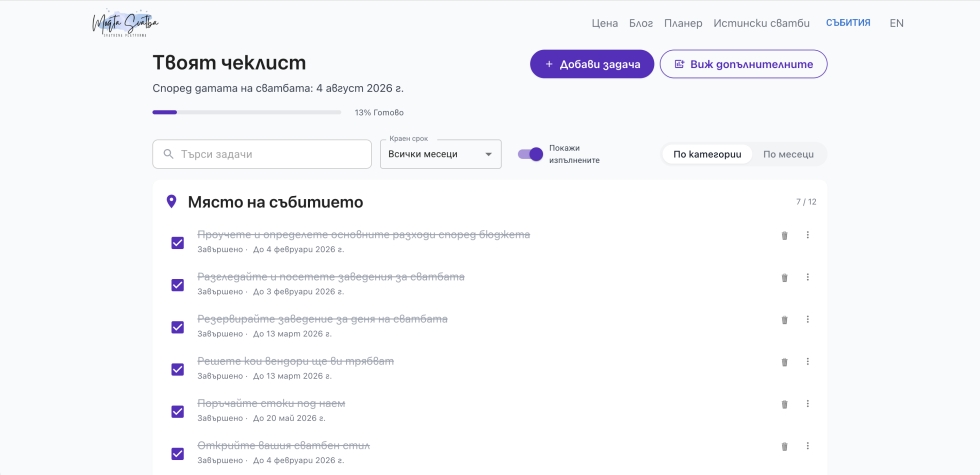Delete the 'Поръчайте стоки под наем' task
The width and height of the screenshot is (980, 475).
click(784, 404)
